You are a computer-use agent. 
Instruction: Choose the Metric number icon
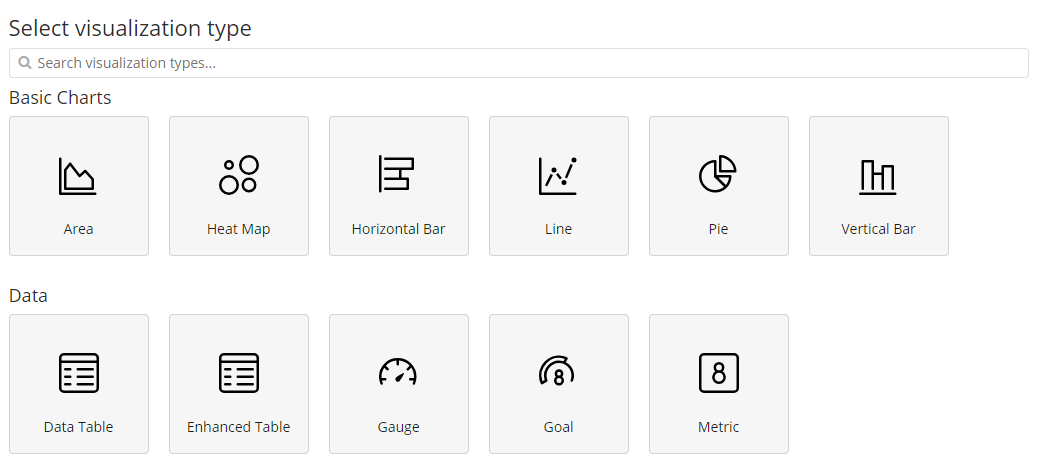click(x=718, y=373)
